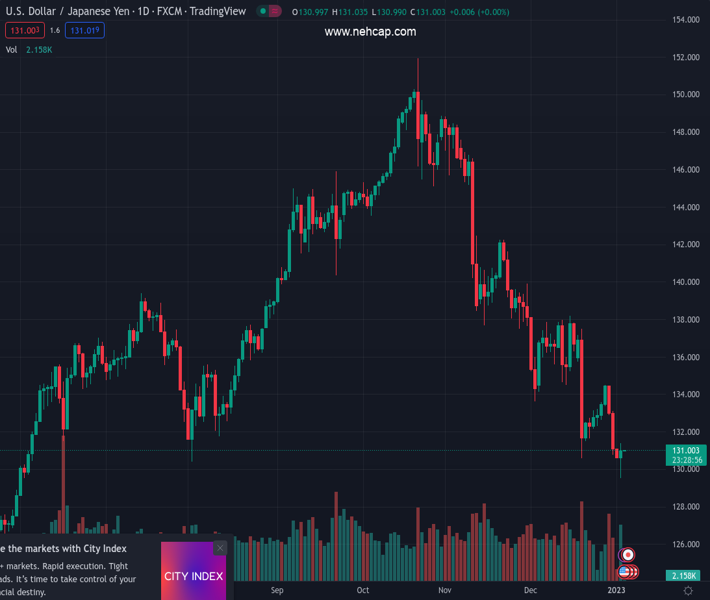Image resolution: width=710 pixels, height=600 pixels.
Task: Click the 2023 date label on the time axis
Action: pyautogui.click(x=616, y=590)
